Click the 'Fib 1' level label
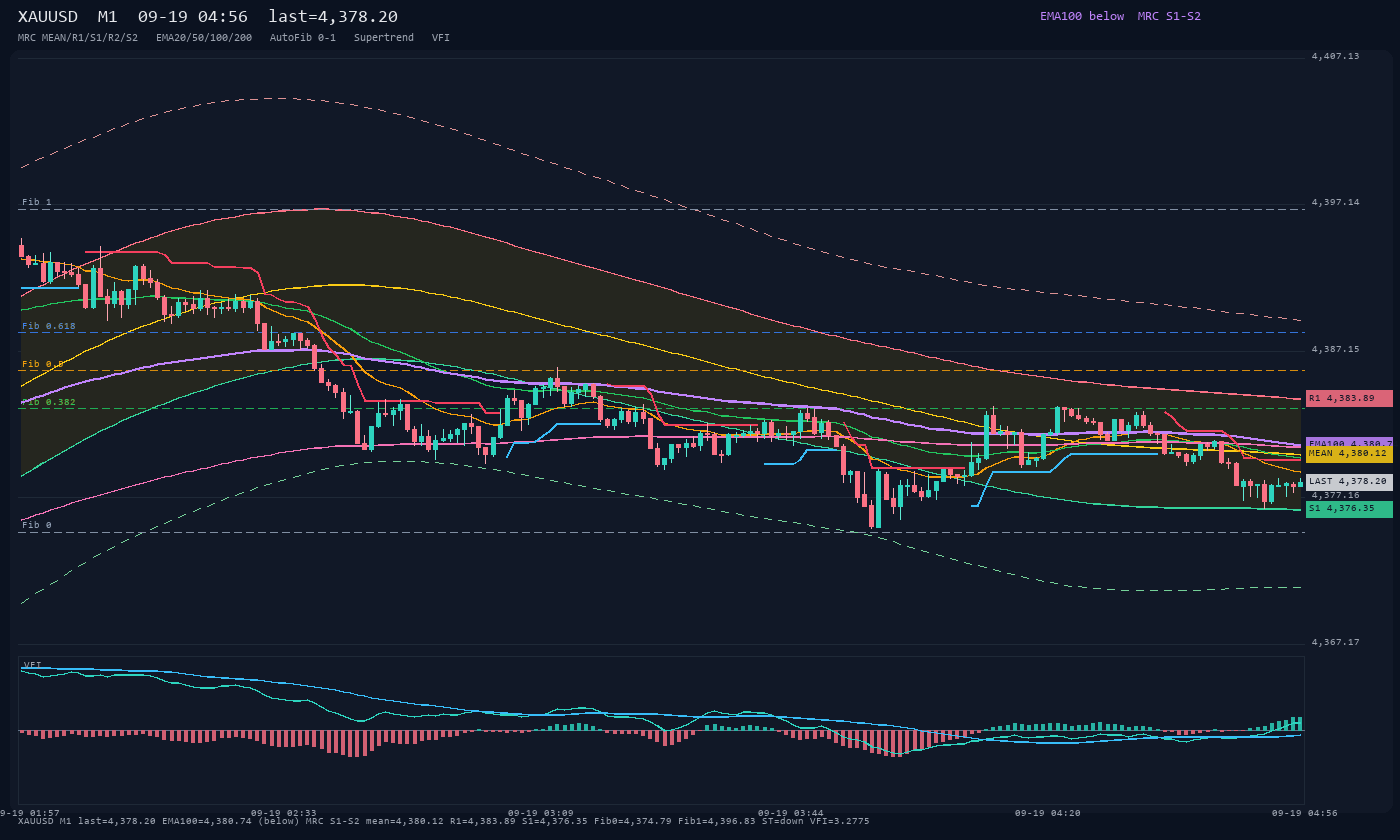The height and width of the screenshot is (840, 1400). coord(37,202)
